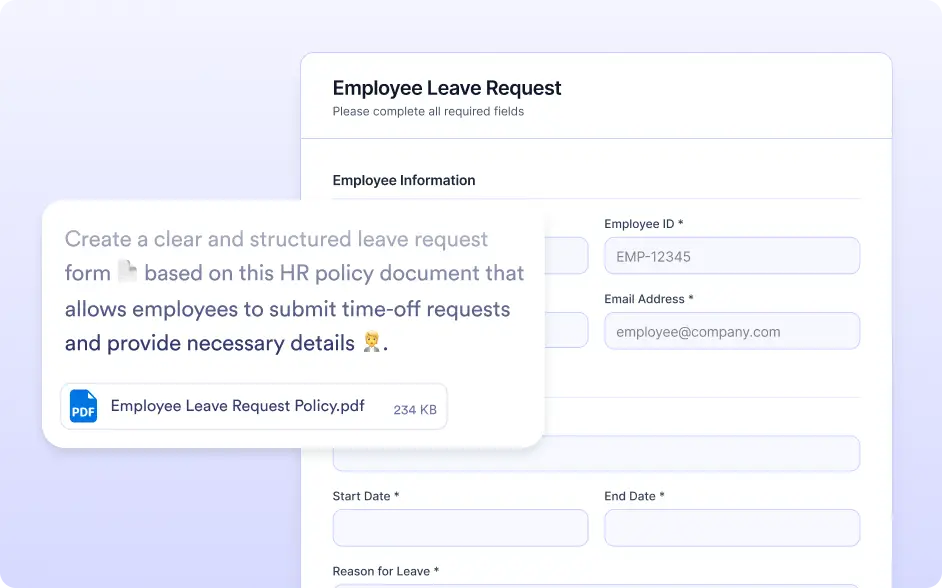Select the Start Date field

tap(460, 528)
